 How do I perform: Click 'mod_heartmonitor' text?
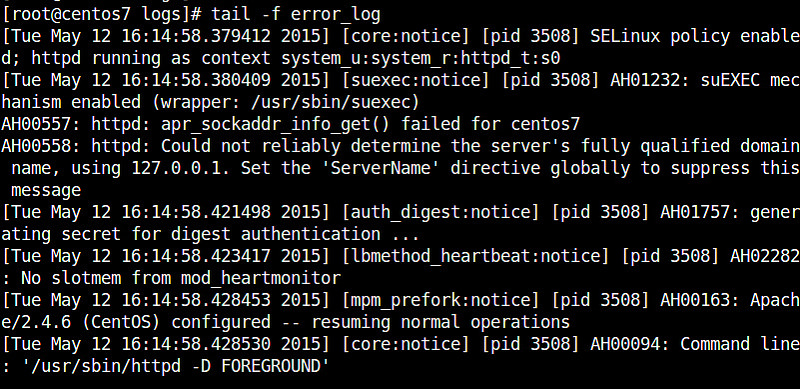tap(260, 278)
